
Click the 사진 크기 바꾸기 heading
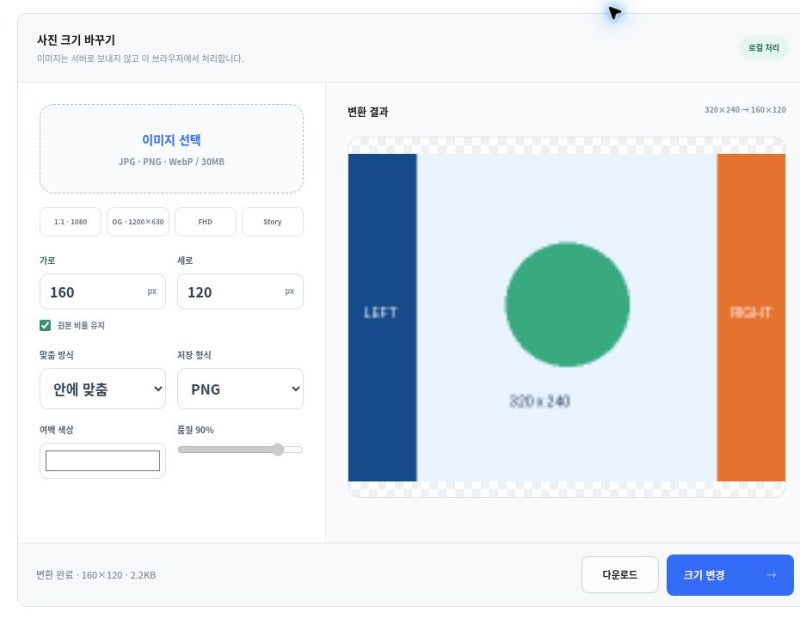click(76, 40)
